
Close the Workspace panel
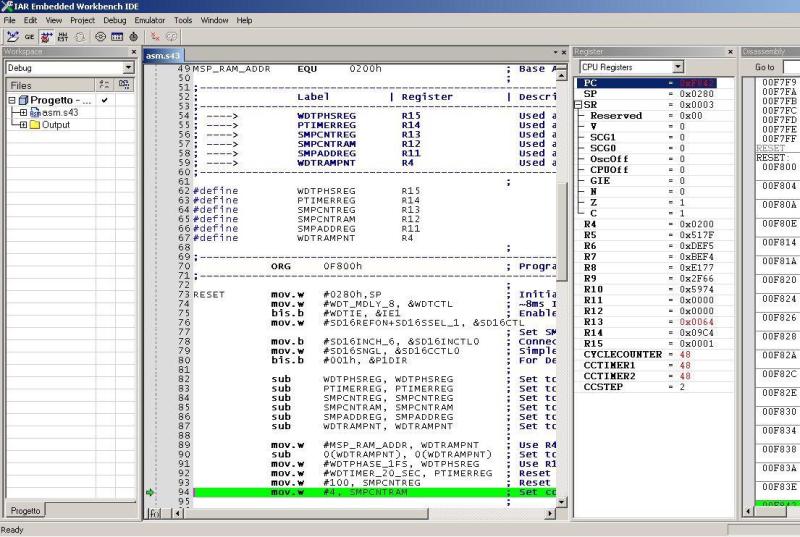point(134,52)
